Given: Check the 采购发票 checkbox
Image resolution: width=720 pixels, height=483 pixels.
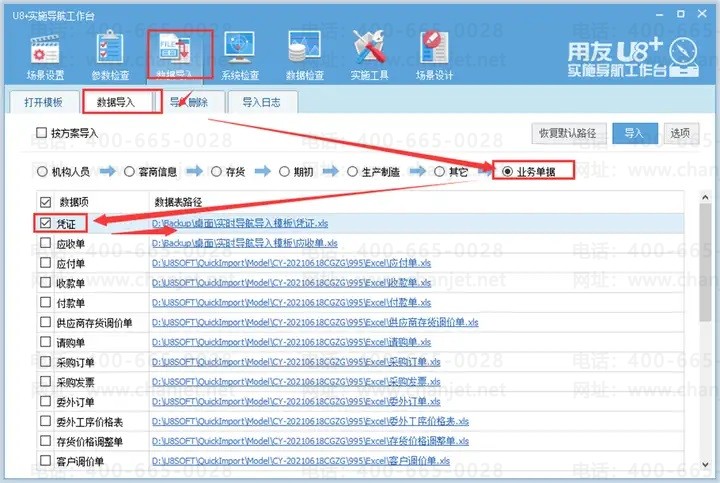Looking at the screenshot, I should [45, 382].
